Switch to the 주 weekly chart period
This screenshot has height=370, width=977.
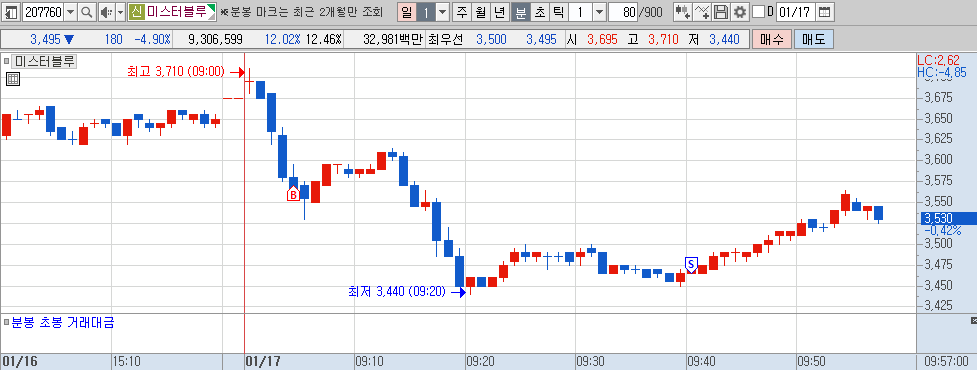click(x=461, y=11)
